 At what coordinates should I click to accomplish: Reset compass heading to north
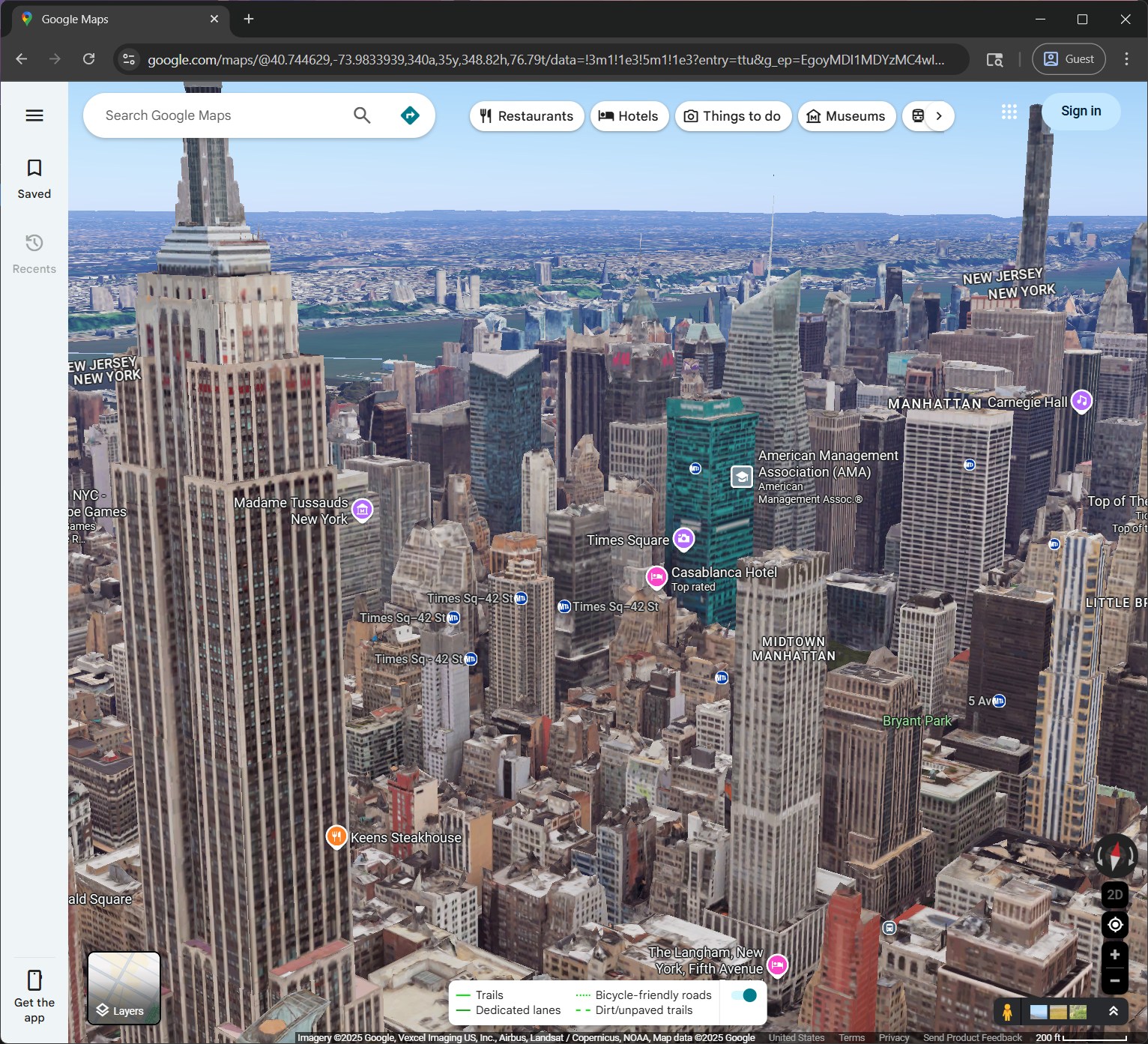click(1115, 855)
